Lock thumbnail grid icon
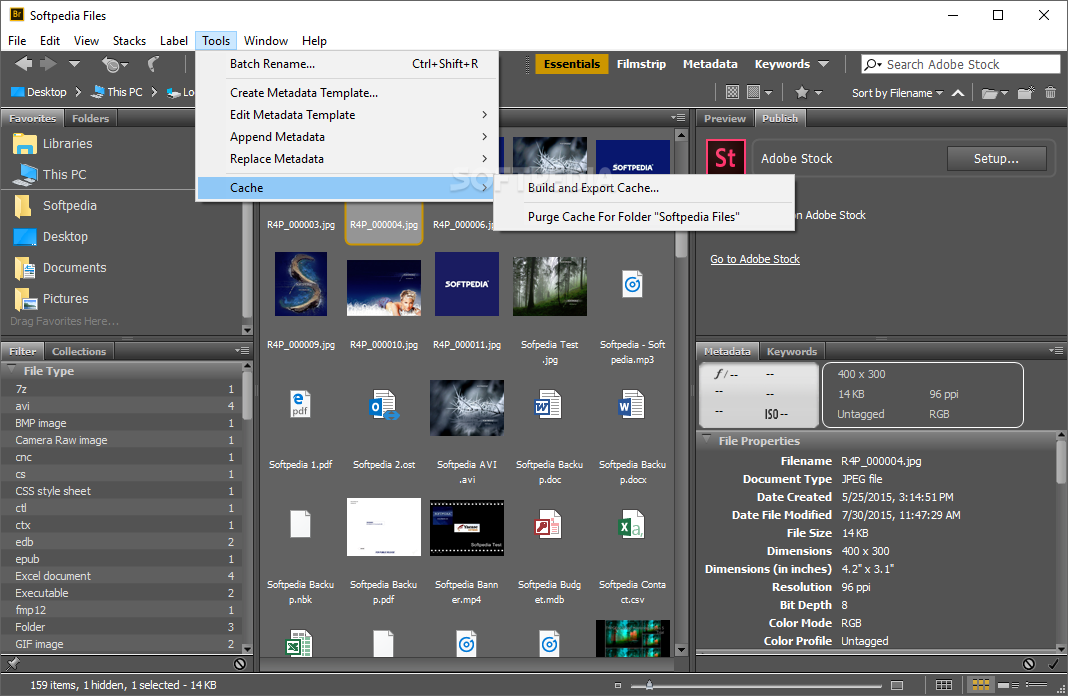The image size is (1068, 696). 943,685
